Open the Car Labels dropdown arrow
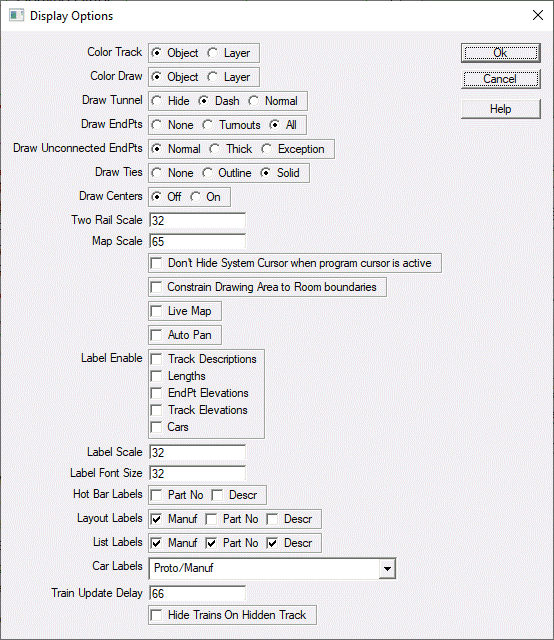 point(387,569)
